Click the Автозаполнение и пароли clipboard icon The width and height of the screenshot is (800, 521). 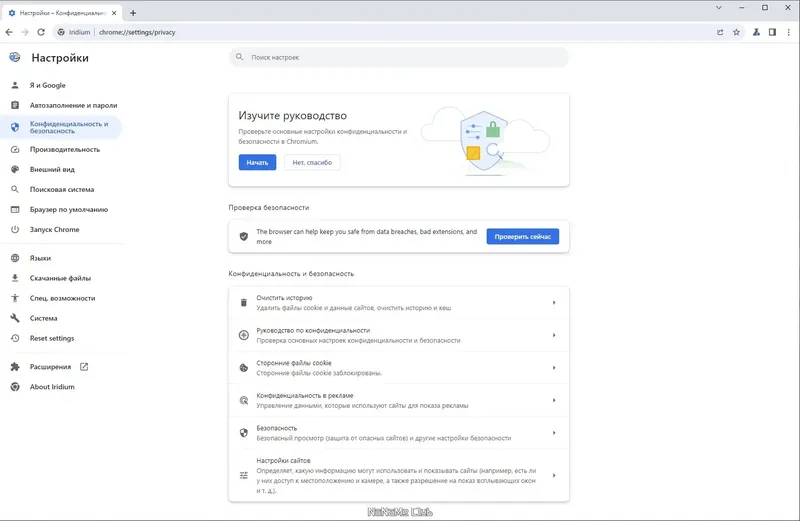click(x=15, y=105)
